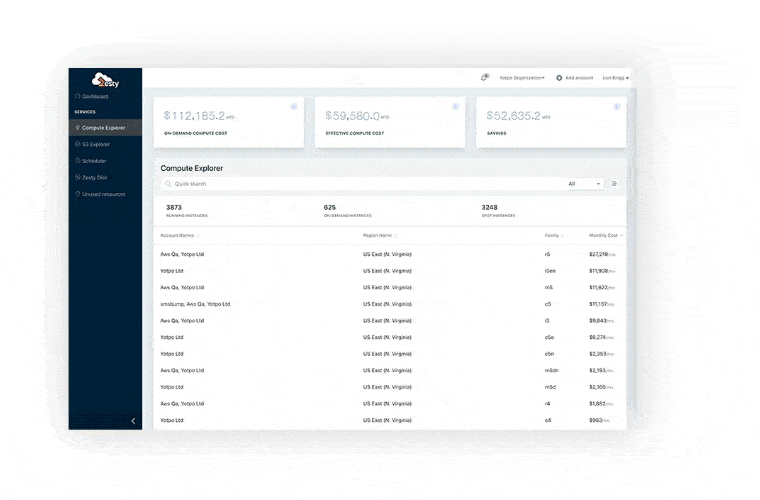760x500 pixels.
Task: Click info icon on Effective Compute Cost card
Action: click(455, 107)
